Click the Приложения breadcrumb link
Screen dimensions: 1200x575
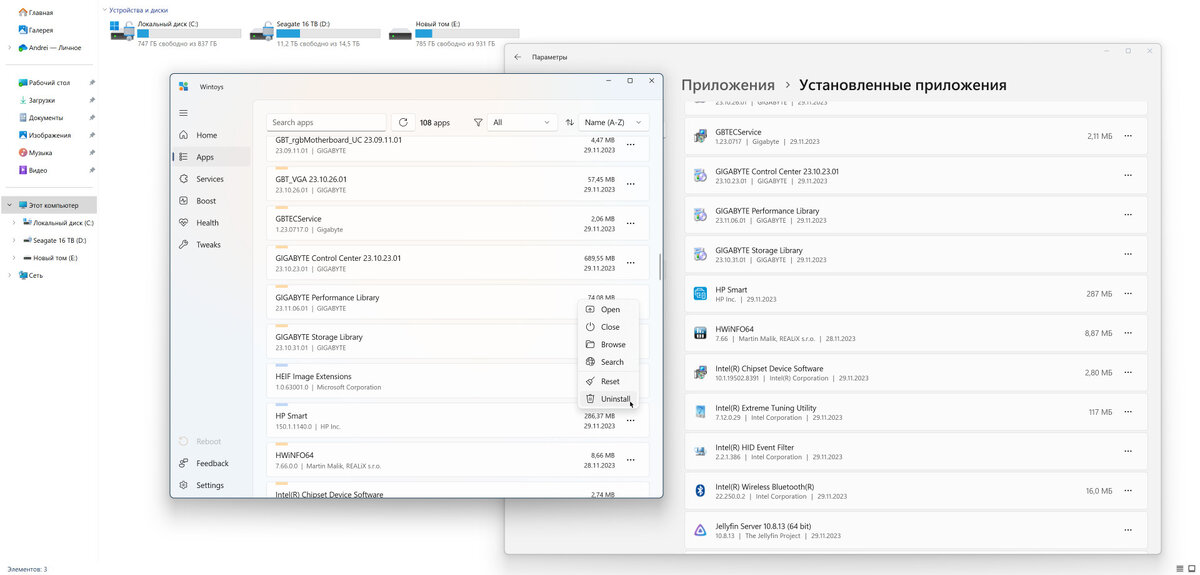tap(728, 85)
